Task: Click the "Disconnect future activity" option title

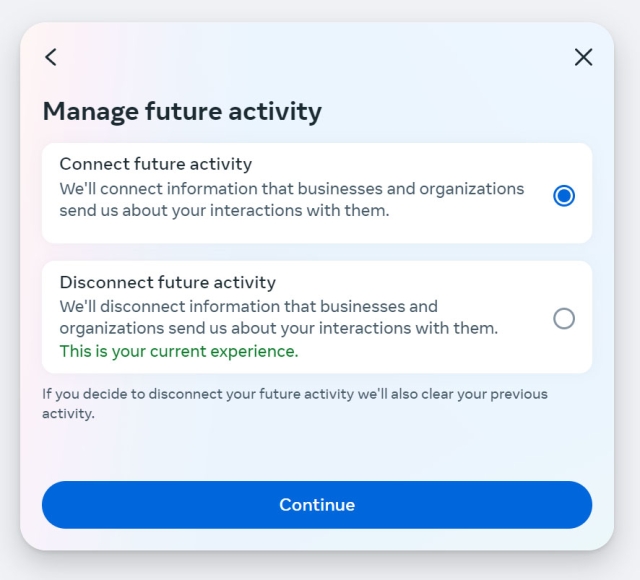Action: point(167,282)
